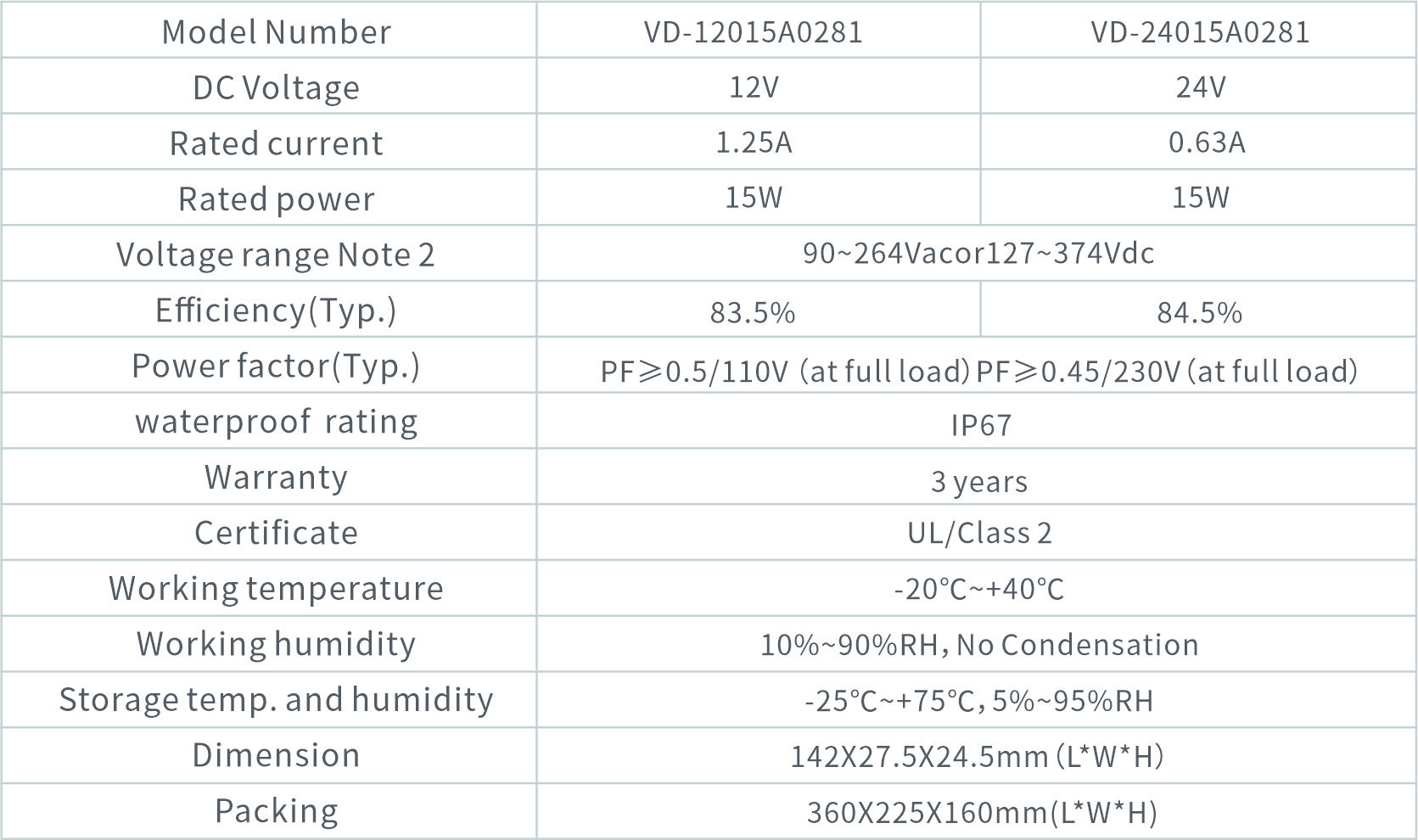
Task: Click the Model Number header cell
Action: 276,32
